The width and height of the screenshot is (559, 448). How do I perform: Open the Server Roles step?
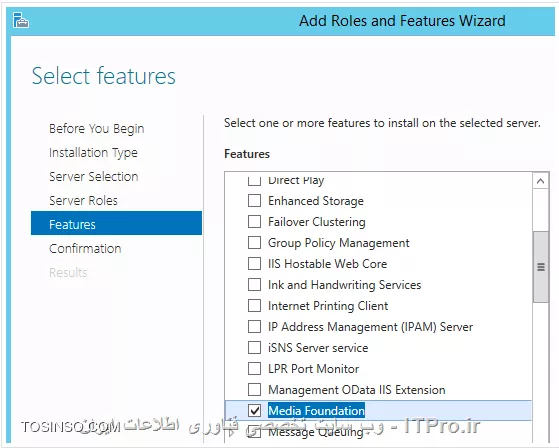83,200
